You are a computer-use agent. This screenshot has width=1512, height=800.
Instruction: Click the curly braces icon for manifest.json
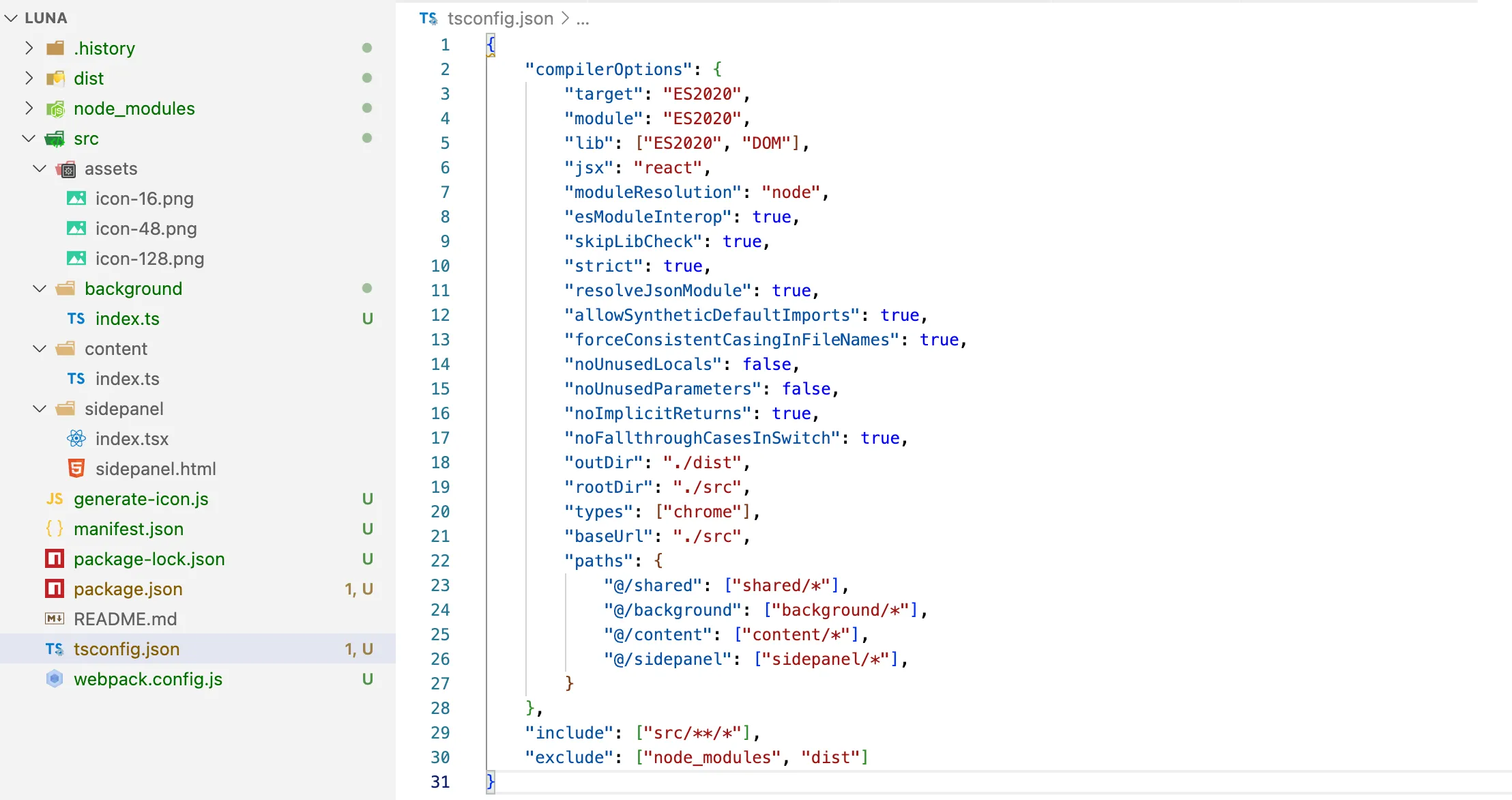point(55,528)
